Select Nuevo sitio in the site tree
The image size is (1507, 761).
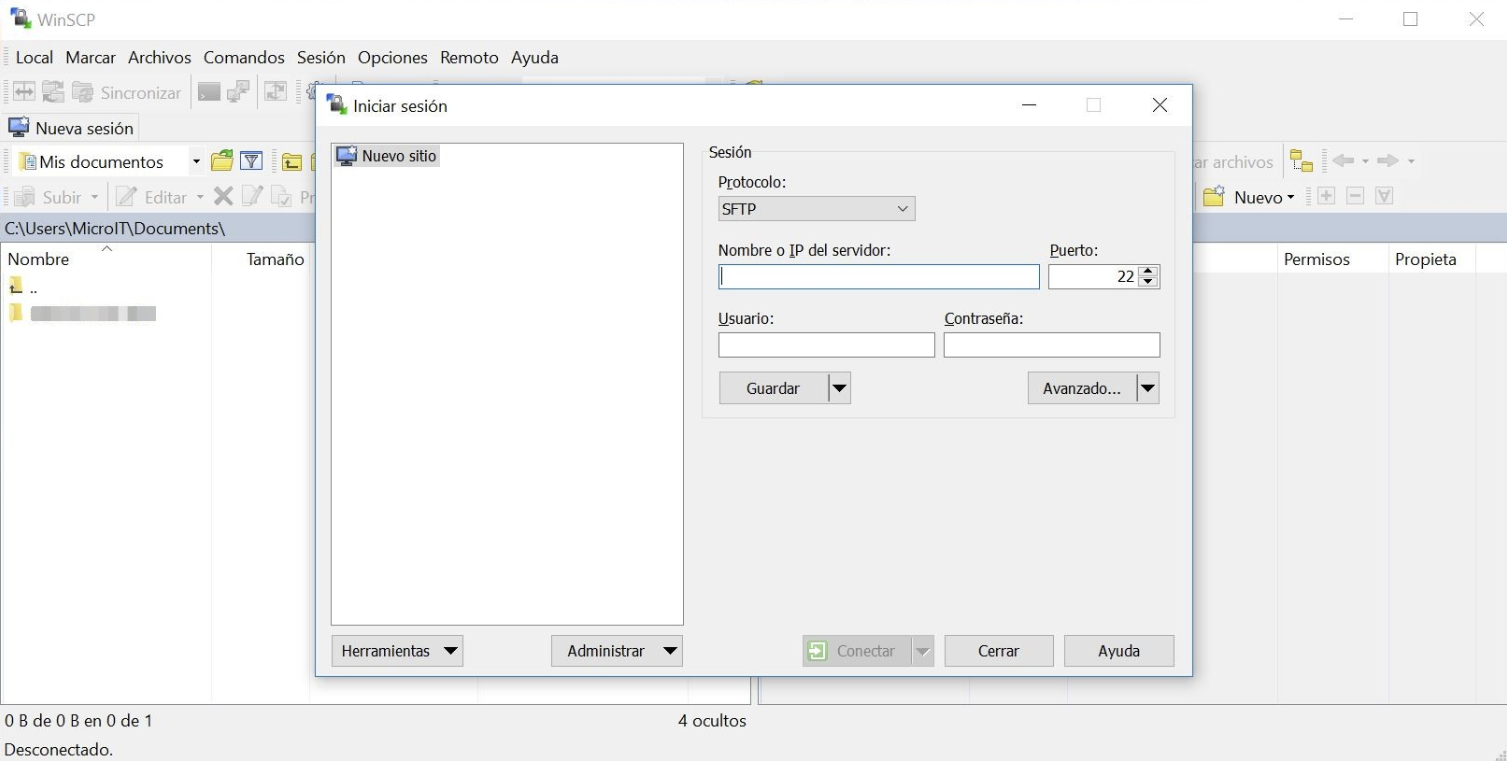pos(387,156)
